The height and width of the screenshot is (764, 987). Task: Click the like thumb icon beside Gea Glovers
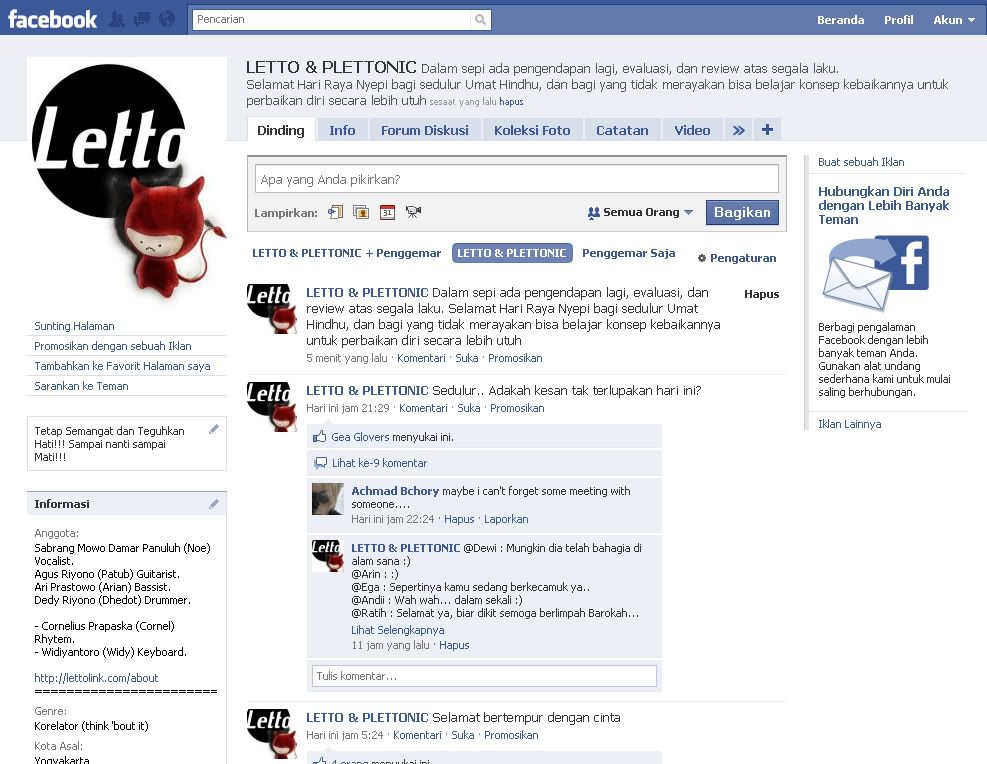(x=320, y=437)
